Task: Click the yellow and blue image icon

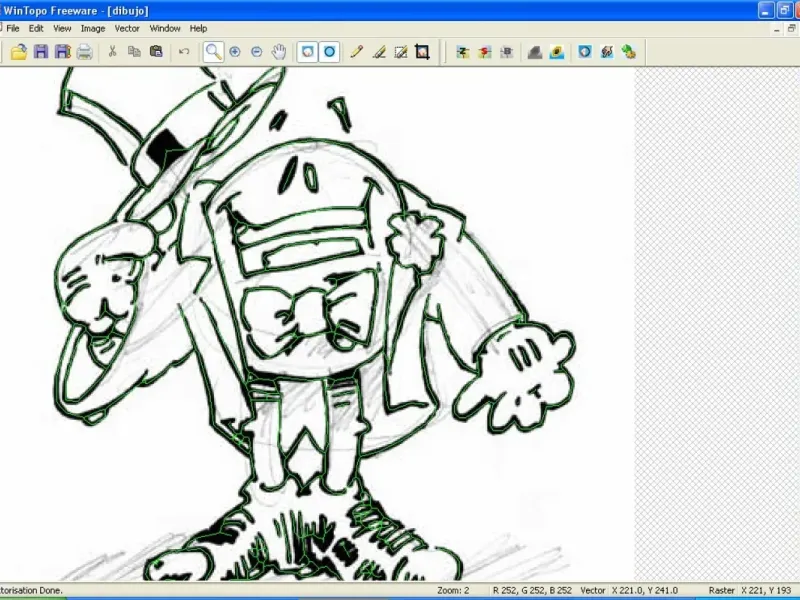Action: [557, 52]
